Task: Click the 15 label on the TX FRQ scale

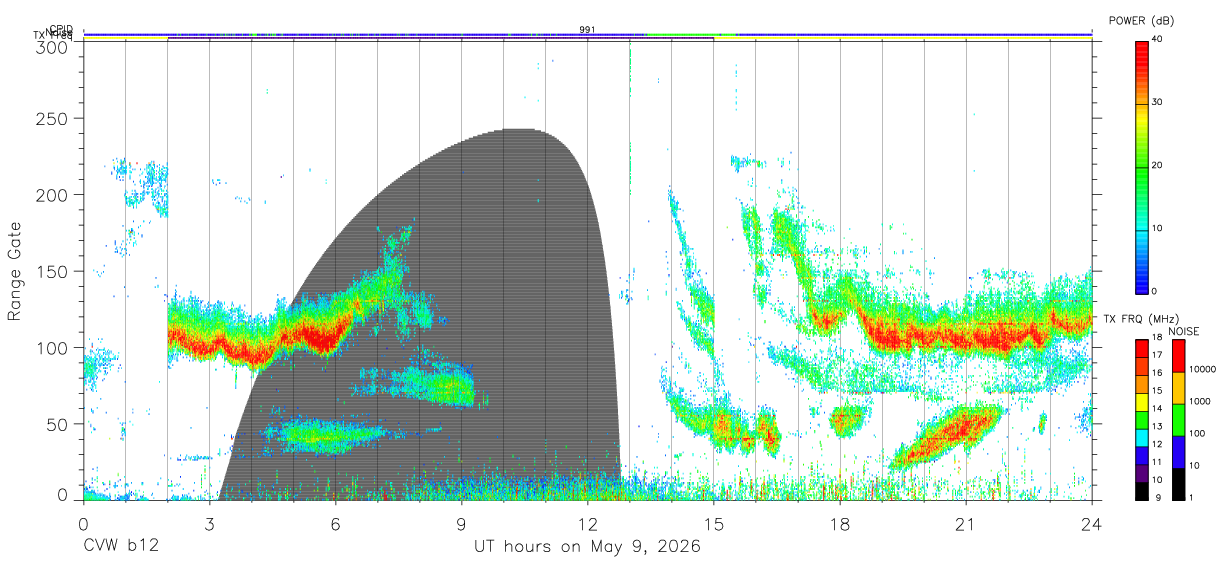Action: (x=1156, y=391)
